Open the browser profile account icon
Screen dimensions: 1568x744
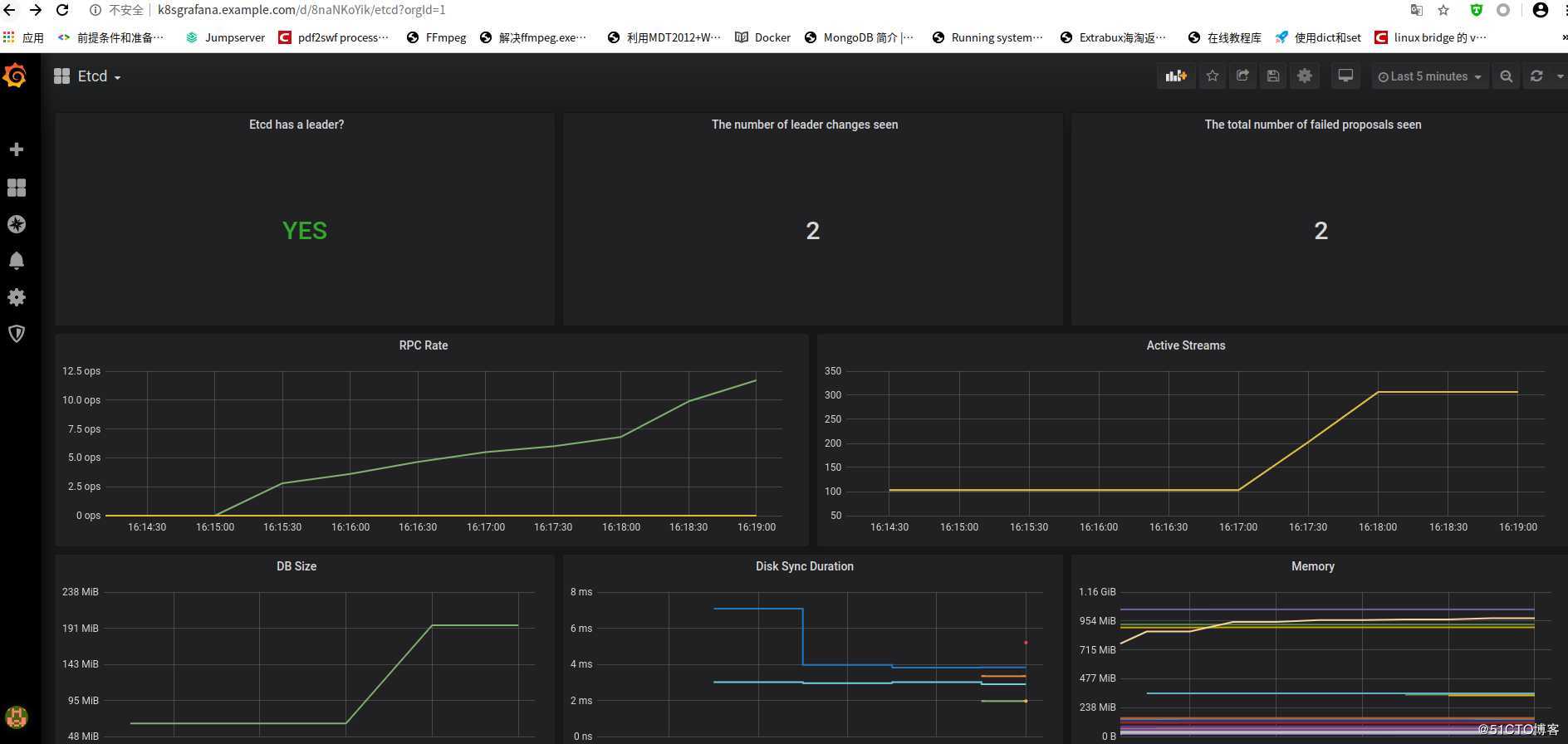click(x=1540, y=10)
